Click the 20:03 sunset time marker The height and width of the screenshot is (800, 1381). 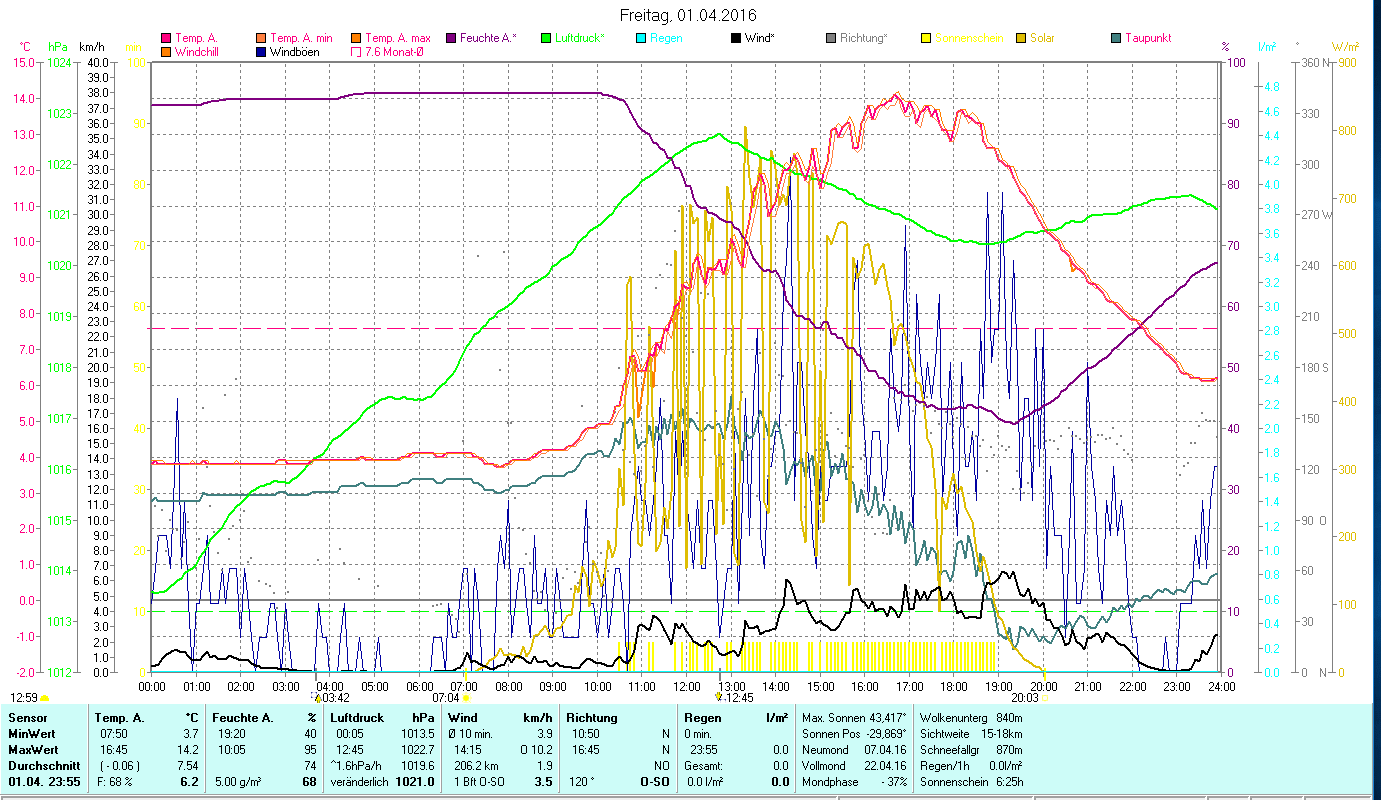click(1025, 697)
